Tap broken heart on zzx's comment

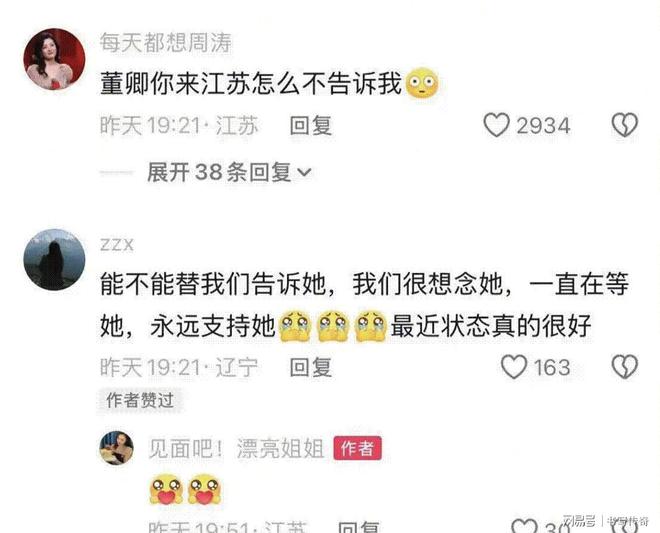625,367
